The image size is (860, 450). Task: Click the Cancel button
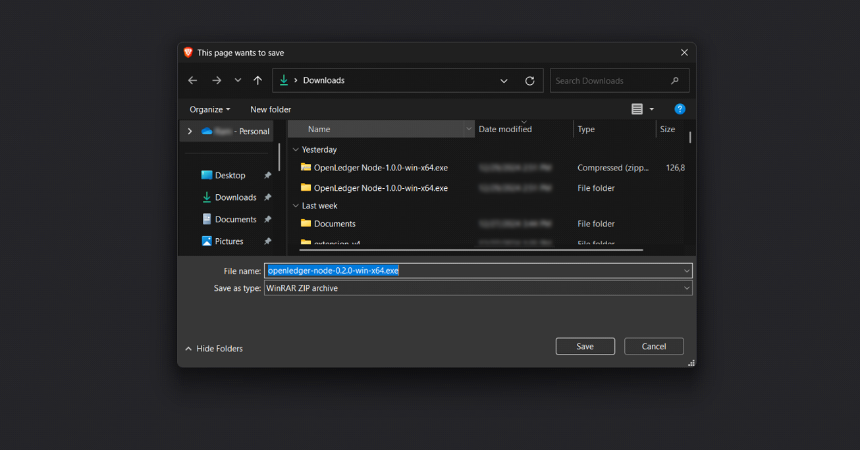[654, 346]
